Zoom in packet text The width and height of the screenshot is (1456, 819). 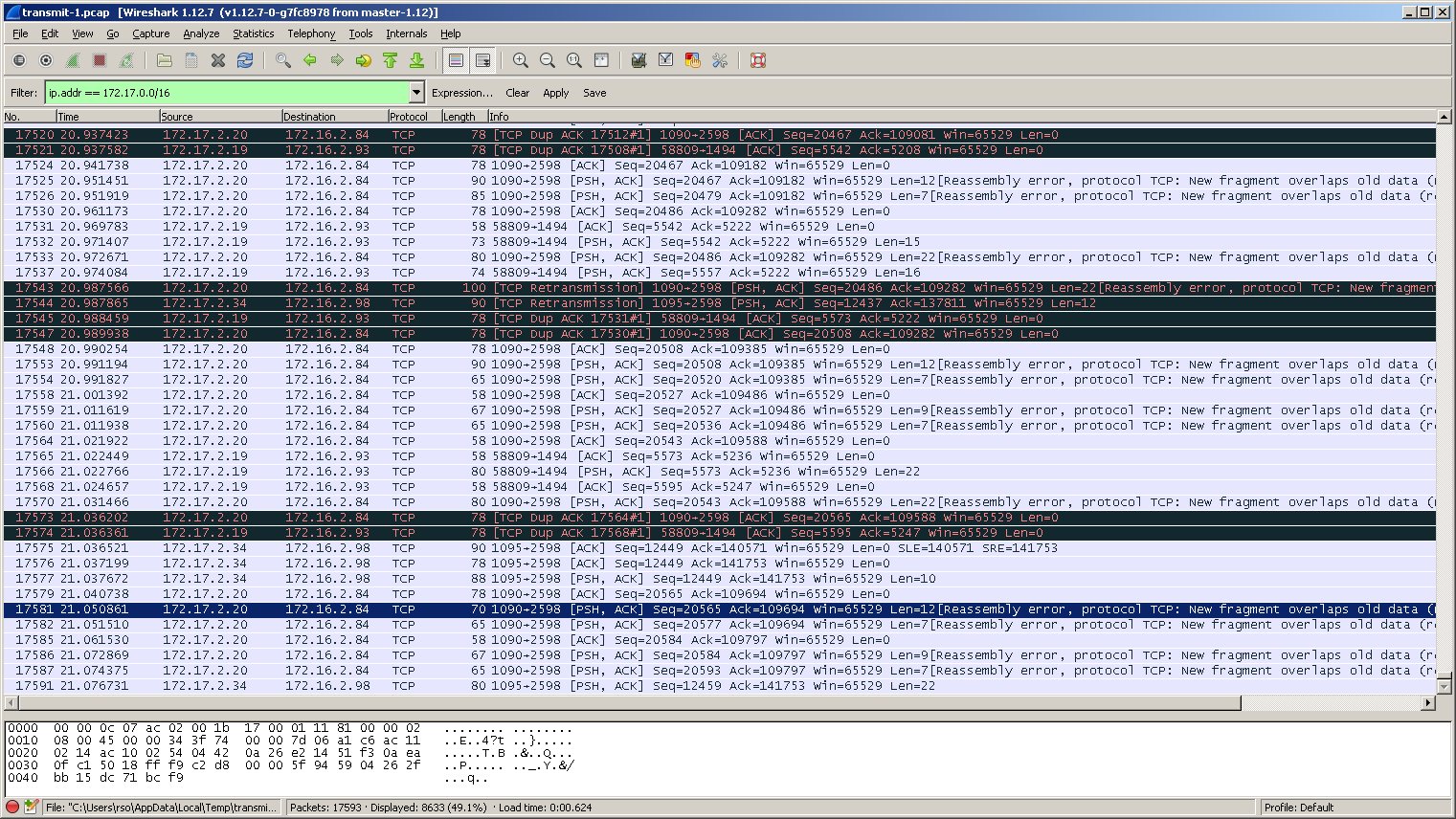(x=521, y=60)
